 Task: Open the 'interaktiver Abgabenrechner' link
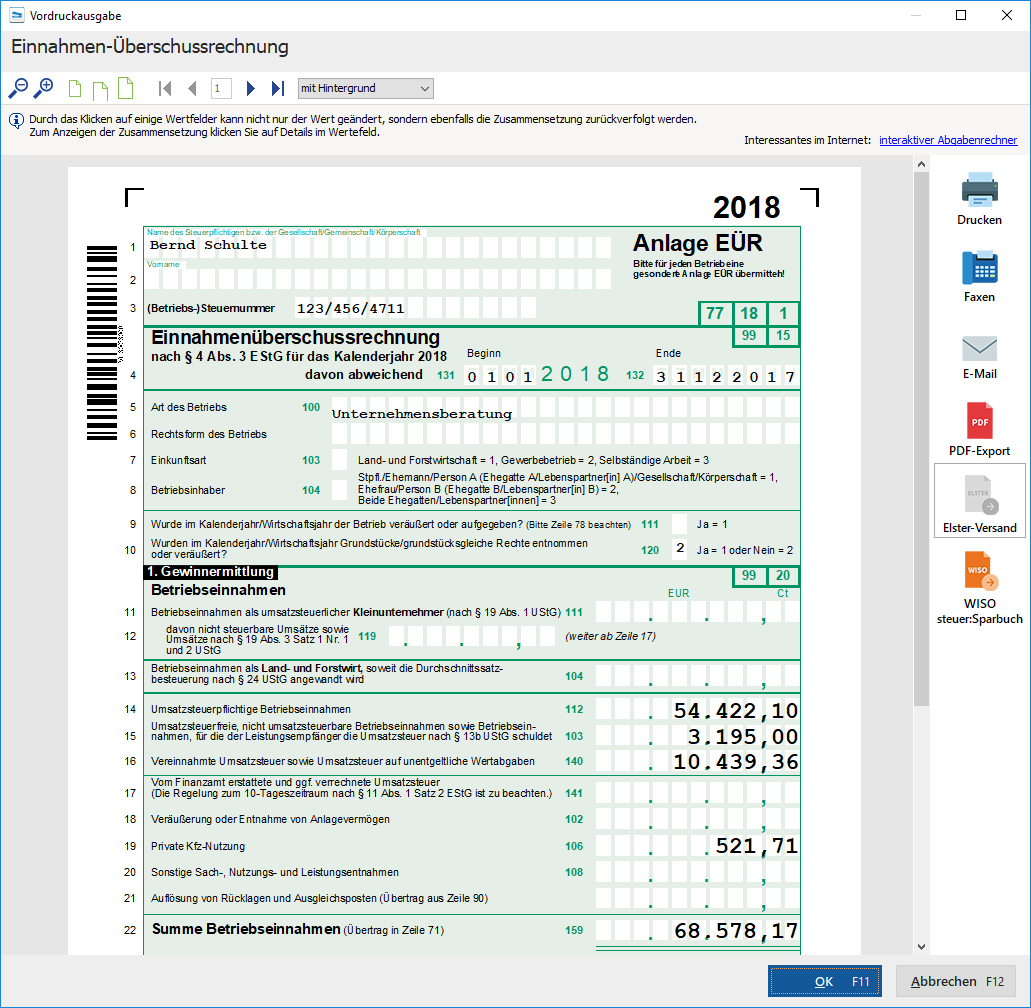(948, 140)
